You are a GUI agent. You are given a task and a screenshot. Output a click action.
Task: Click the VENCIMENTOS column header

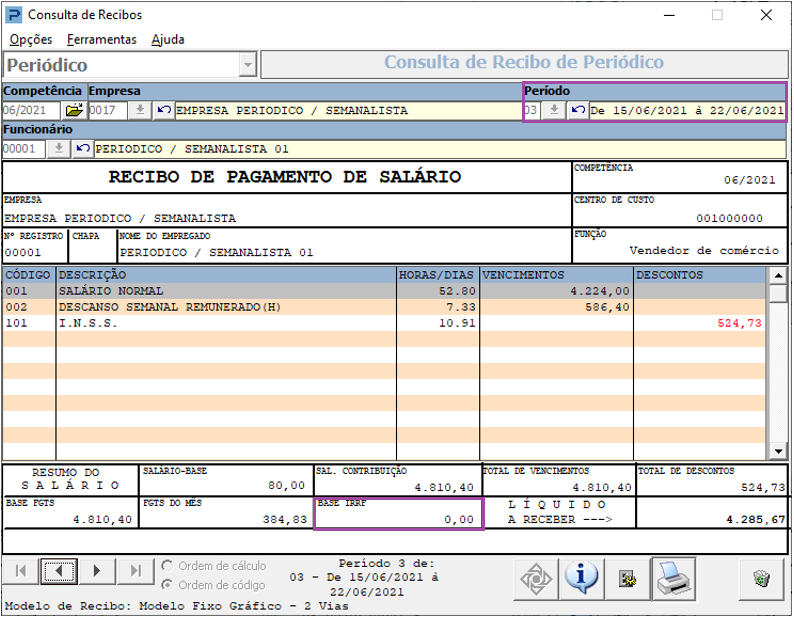(x=557, y=275)
